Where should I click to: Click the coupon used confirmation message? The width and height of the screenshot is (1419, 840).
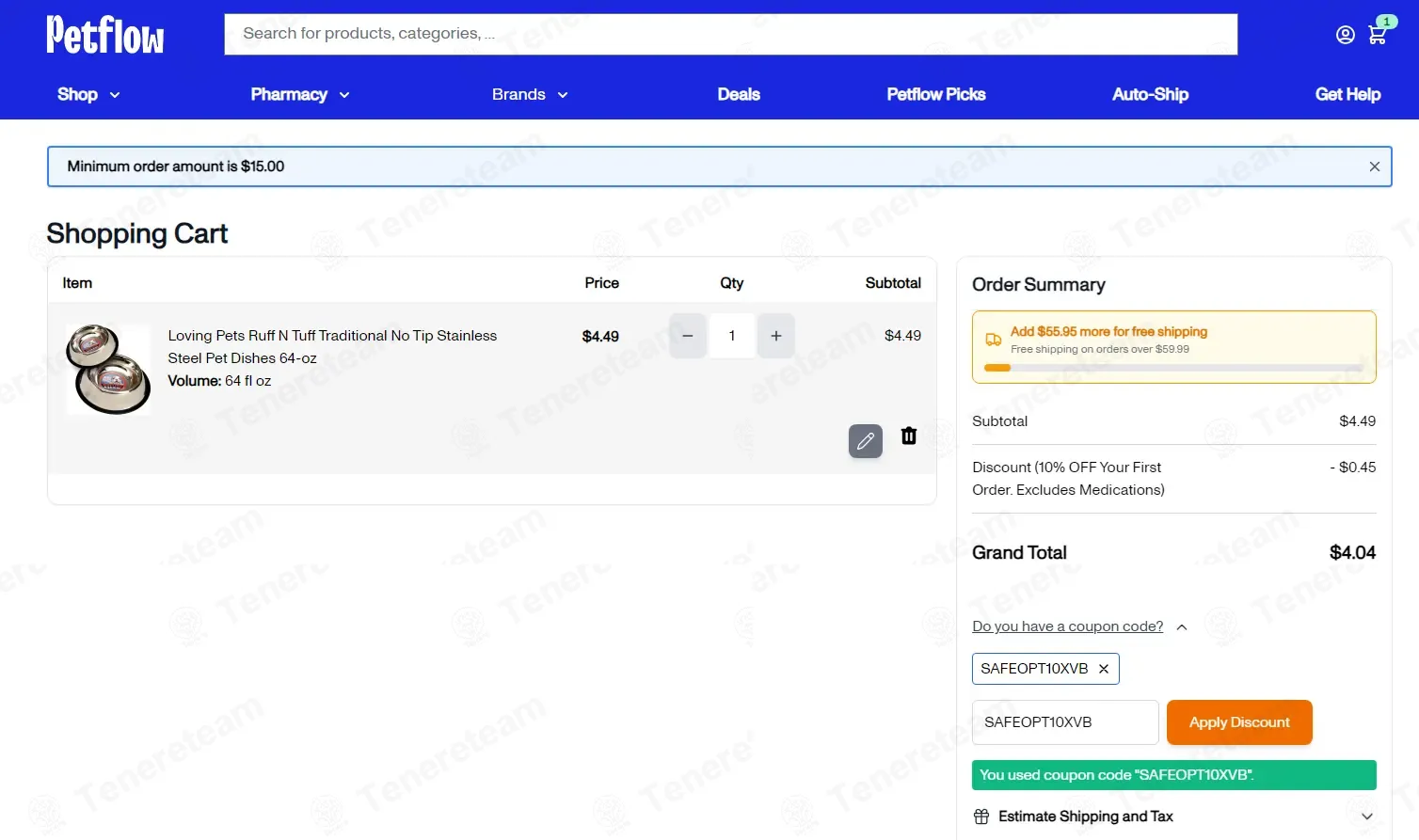[1174, 775]
